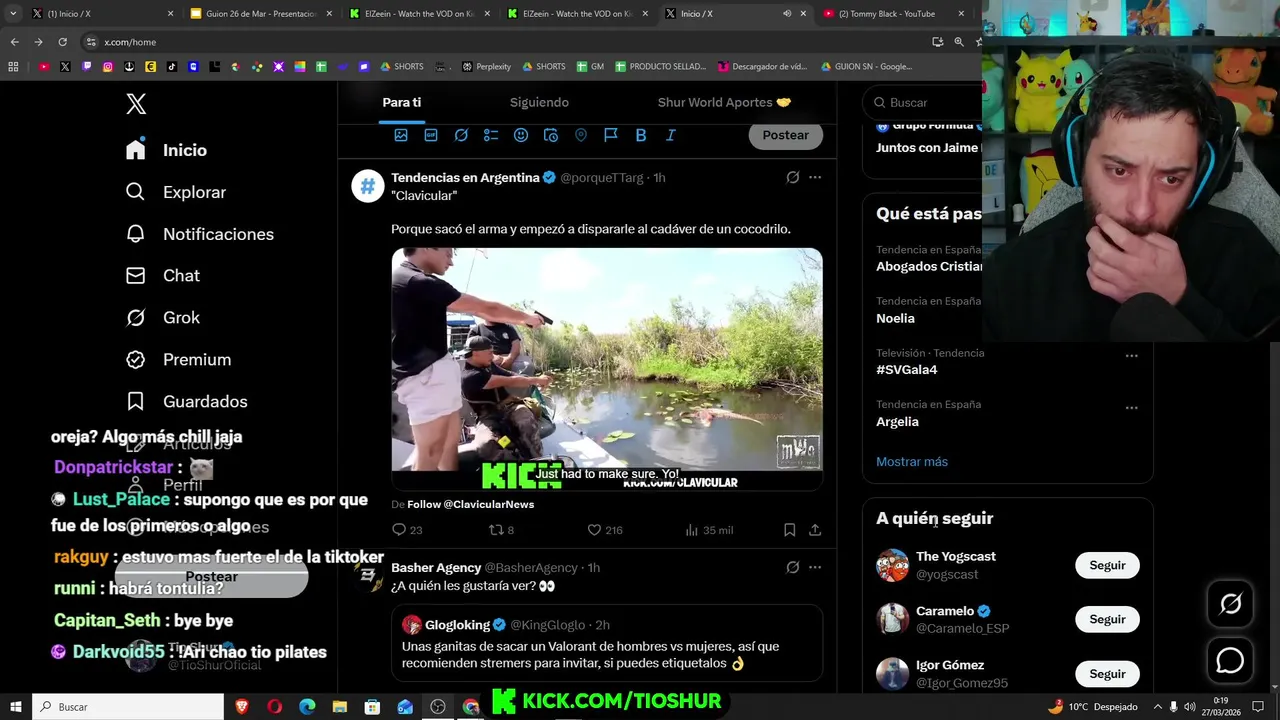Click Grok icon on Tendencias en Argentina post
This screenshot has height=720, width=1280.
click(x=793, y=177)
